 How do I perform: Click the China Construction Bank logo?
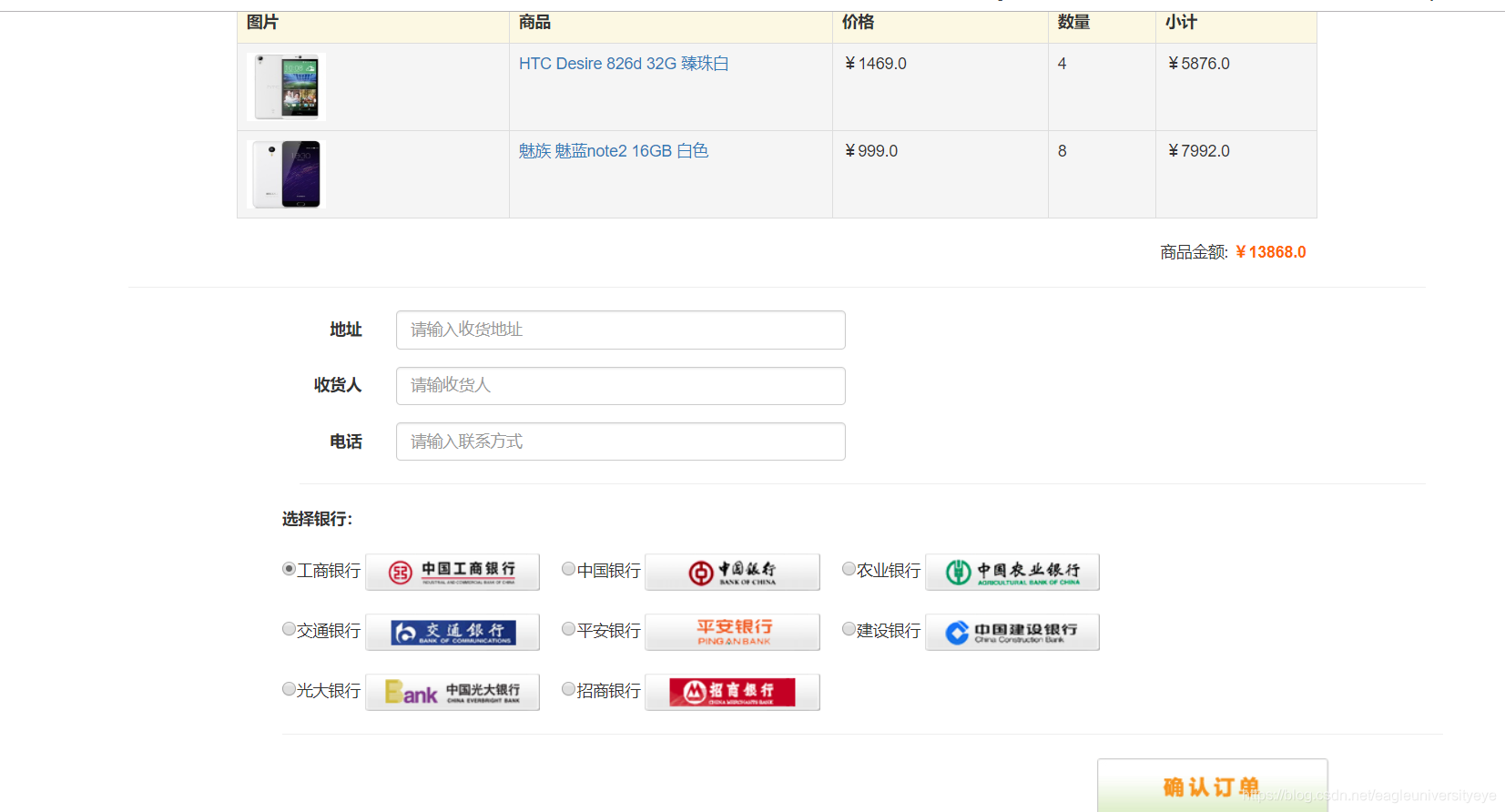pyautogui.click(x=1012, y=632)
